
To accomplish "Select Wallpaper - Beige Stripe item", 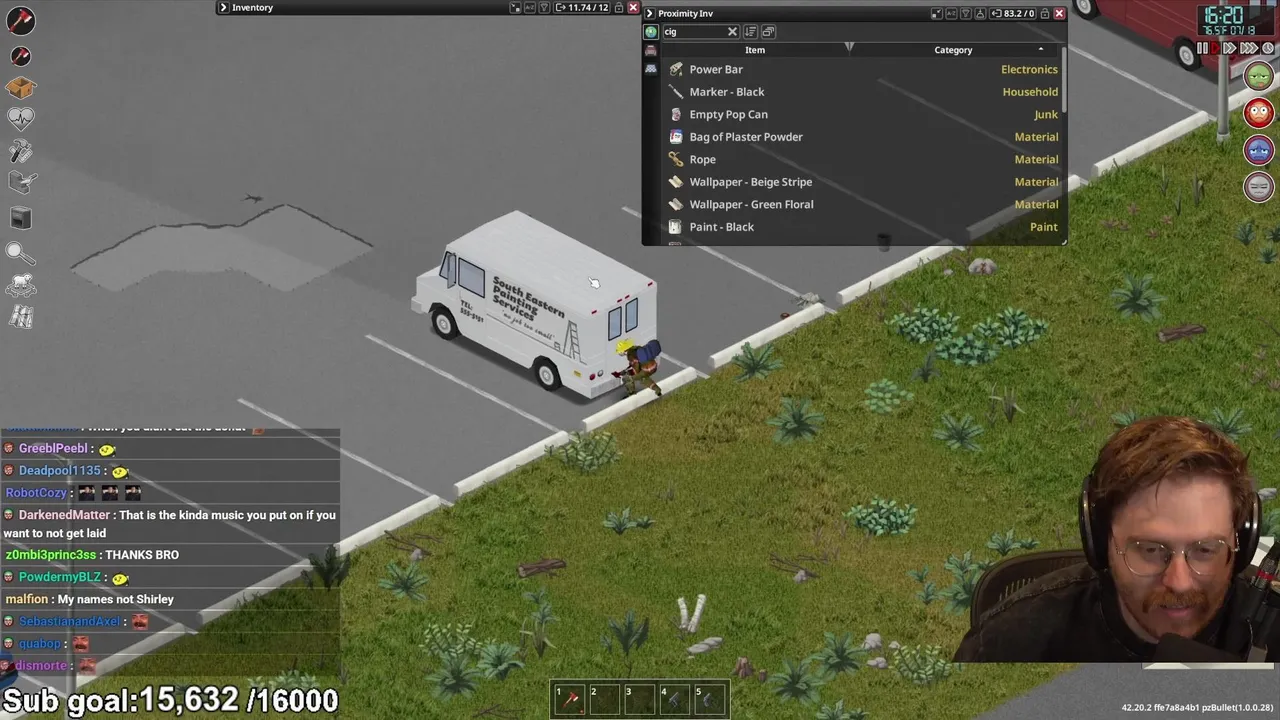I will pyautogui.click(x=862, y=182).
